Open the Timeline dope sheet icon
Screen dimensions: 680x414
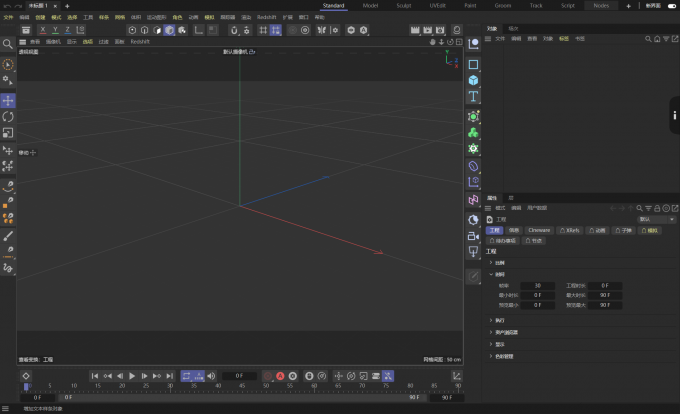click(457, 376)
